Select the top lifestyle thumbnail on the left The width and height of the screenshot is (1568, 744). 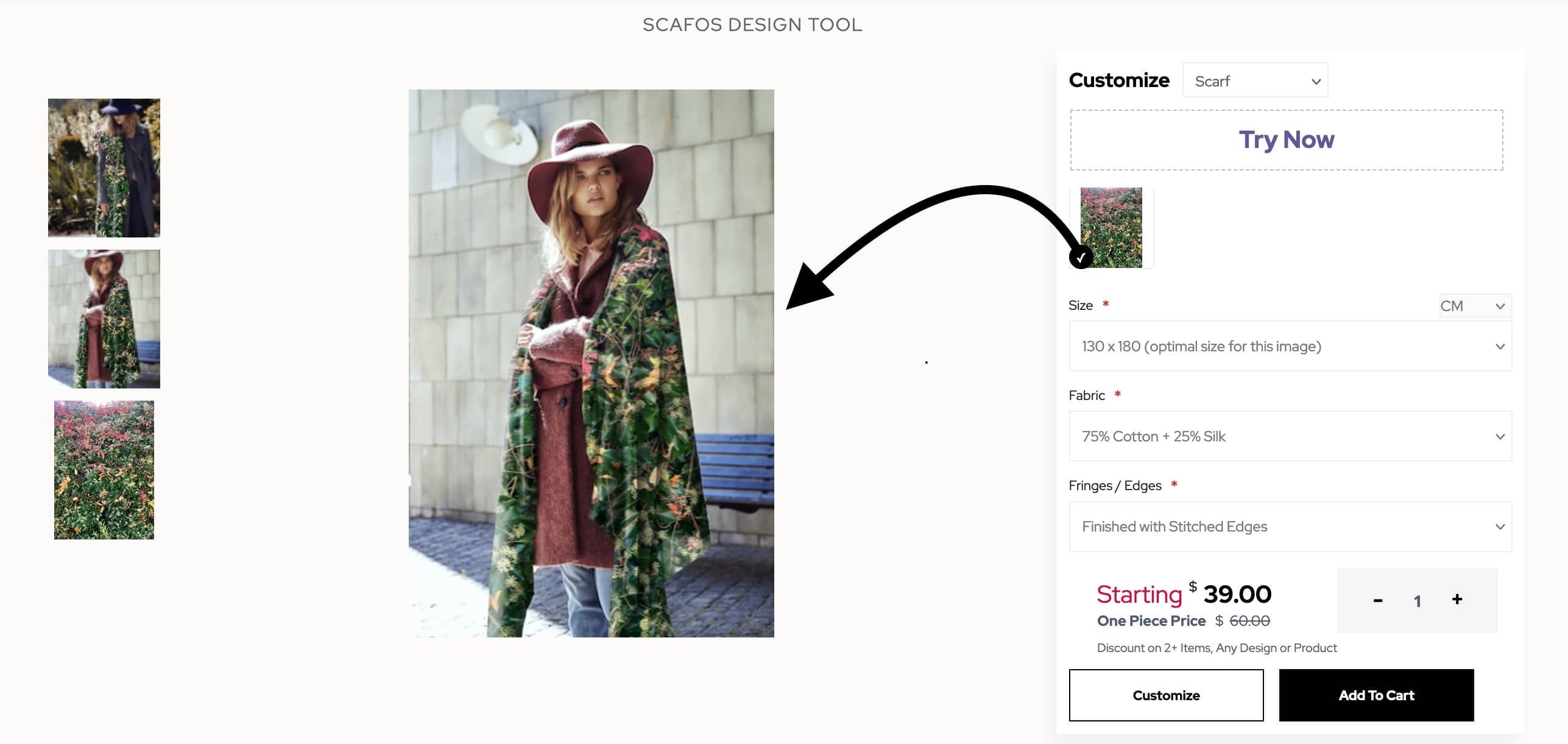104,167
